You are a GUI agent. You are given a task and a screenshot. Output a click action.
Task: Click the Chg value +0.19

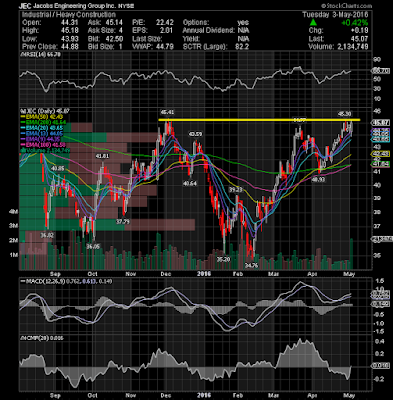360,30
